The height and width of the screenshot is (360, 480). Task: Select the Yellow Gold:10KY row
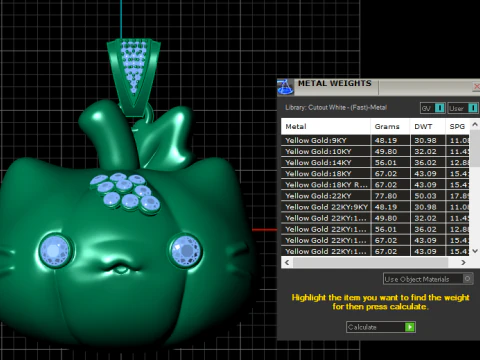(x=375, y=151)
